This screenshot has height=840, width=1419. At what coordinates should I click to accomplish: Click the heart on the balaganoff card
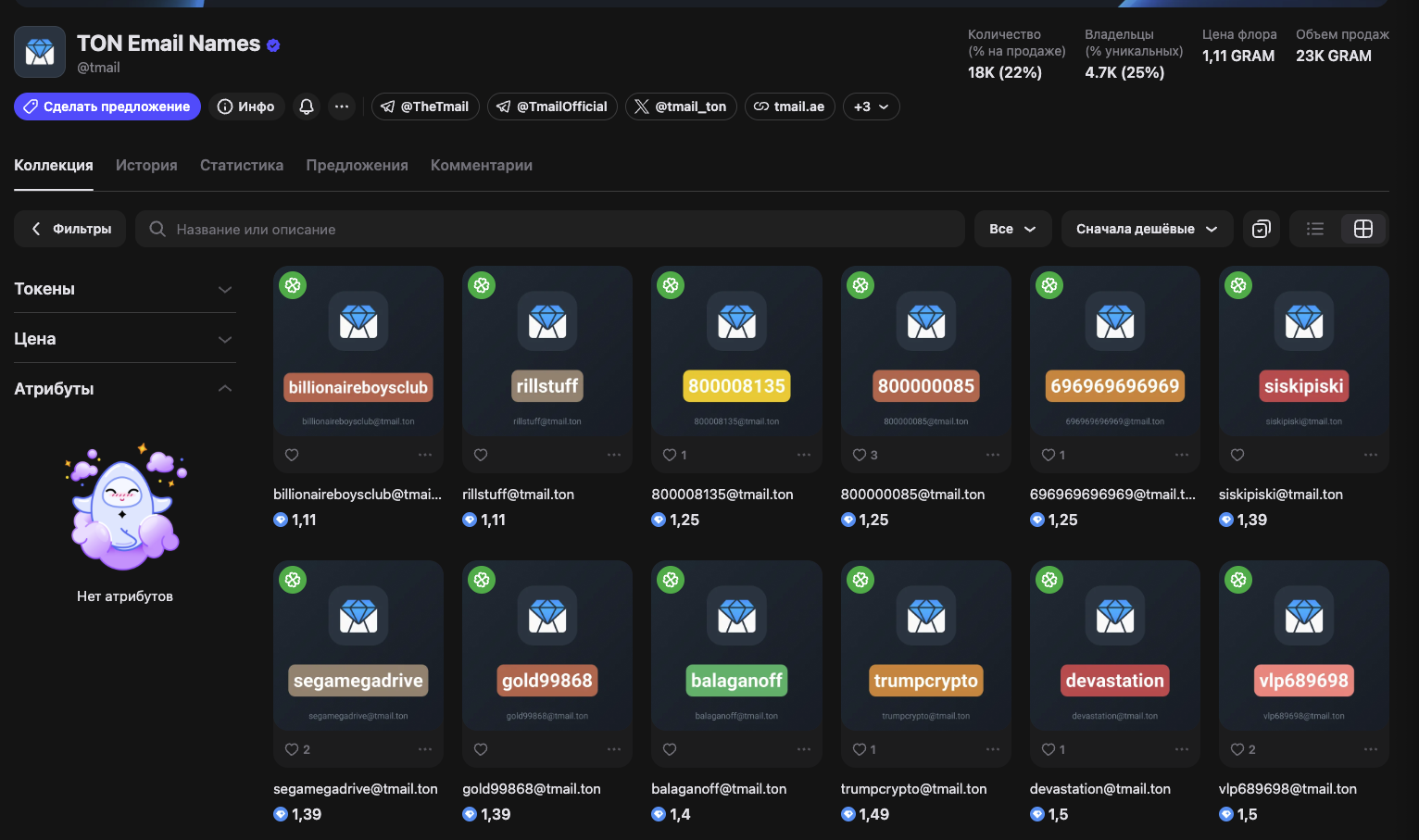pos(670,749)
